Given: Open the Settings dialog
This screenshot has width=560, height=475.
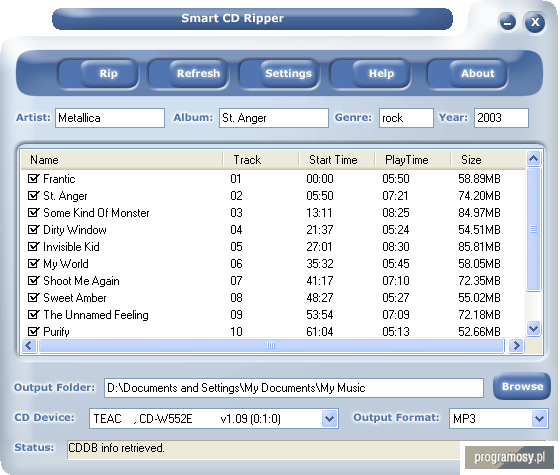Looking at the screenshot, I should (x=280, y=74).
